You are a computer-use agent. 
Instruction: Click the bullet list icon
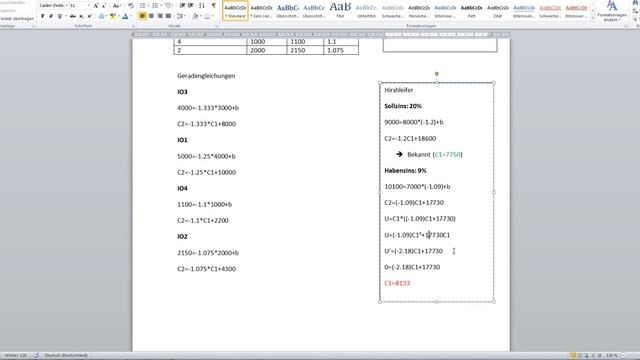pos(142,5)
